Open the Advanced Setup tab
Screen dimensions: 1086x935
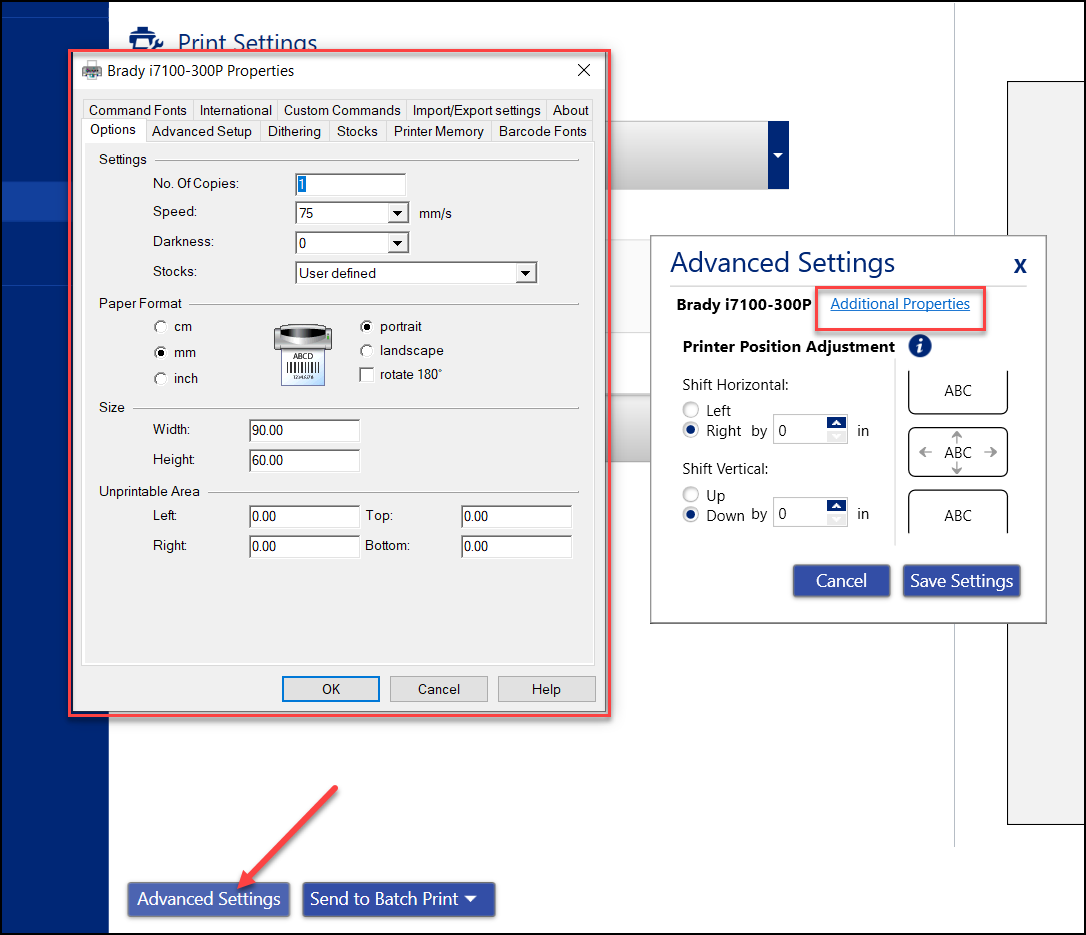[202, 132]
